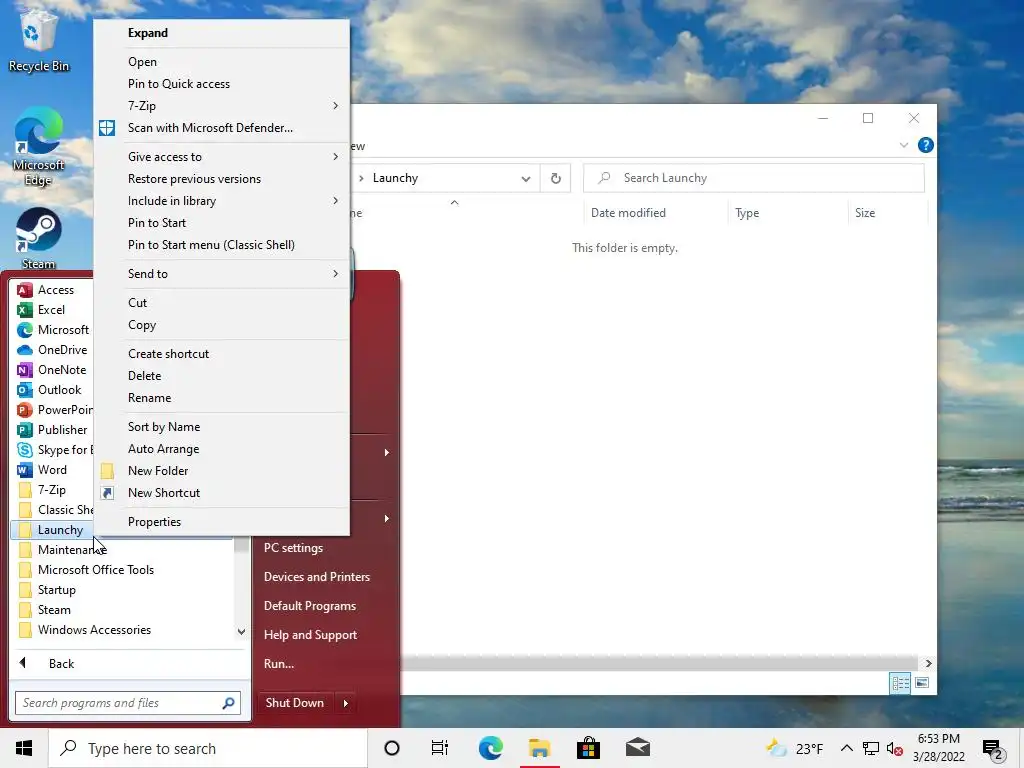Open Task View on the taskbar
Screen dimensions: 1024x768
(440, 748)
